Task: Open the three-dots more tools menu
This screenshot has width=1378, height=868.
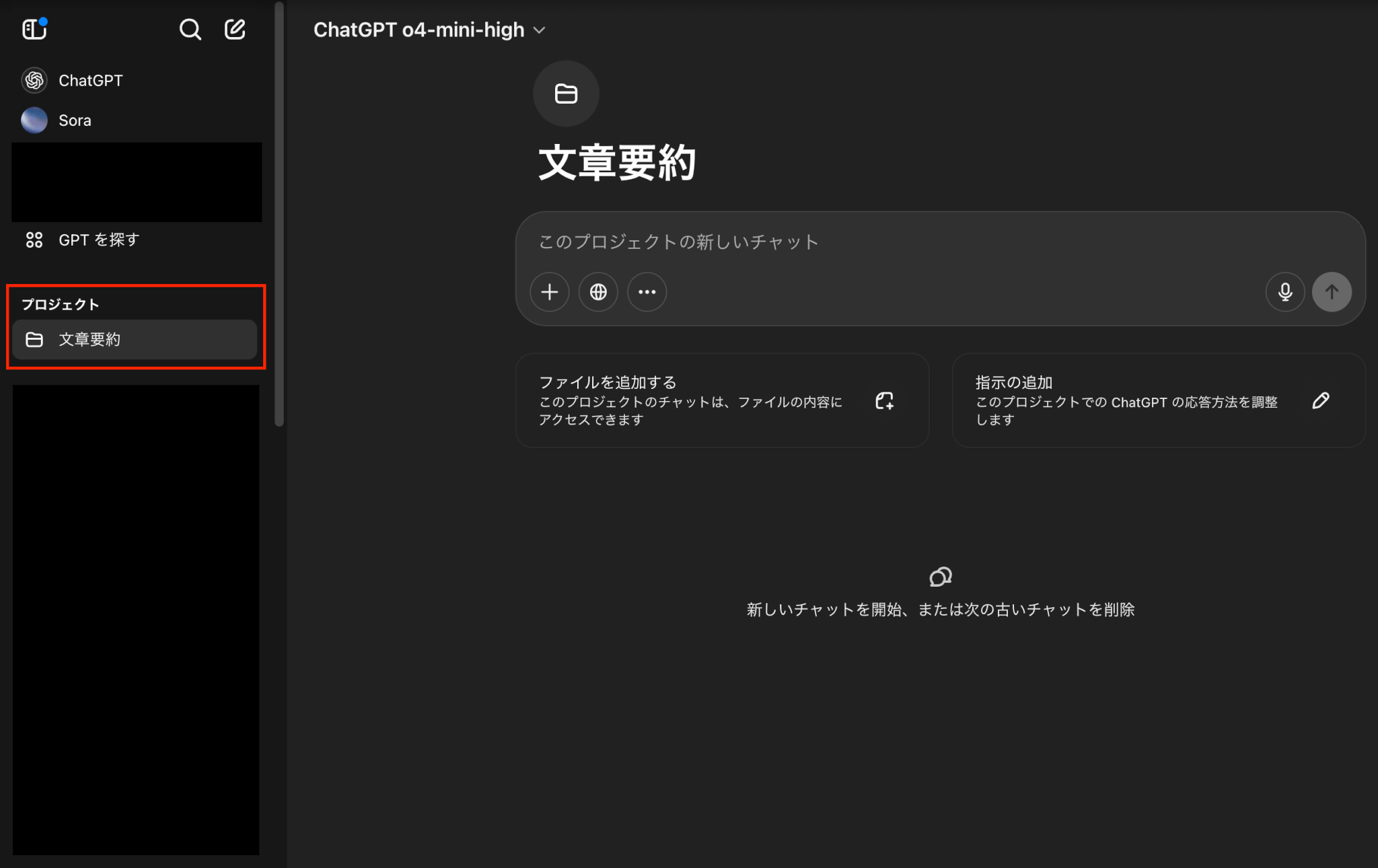Action: [x=647, y=292]
